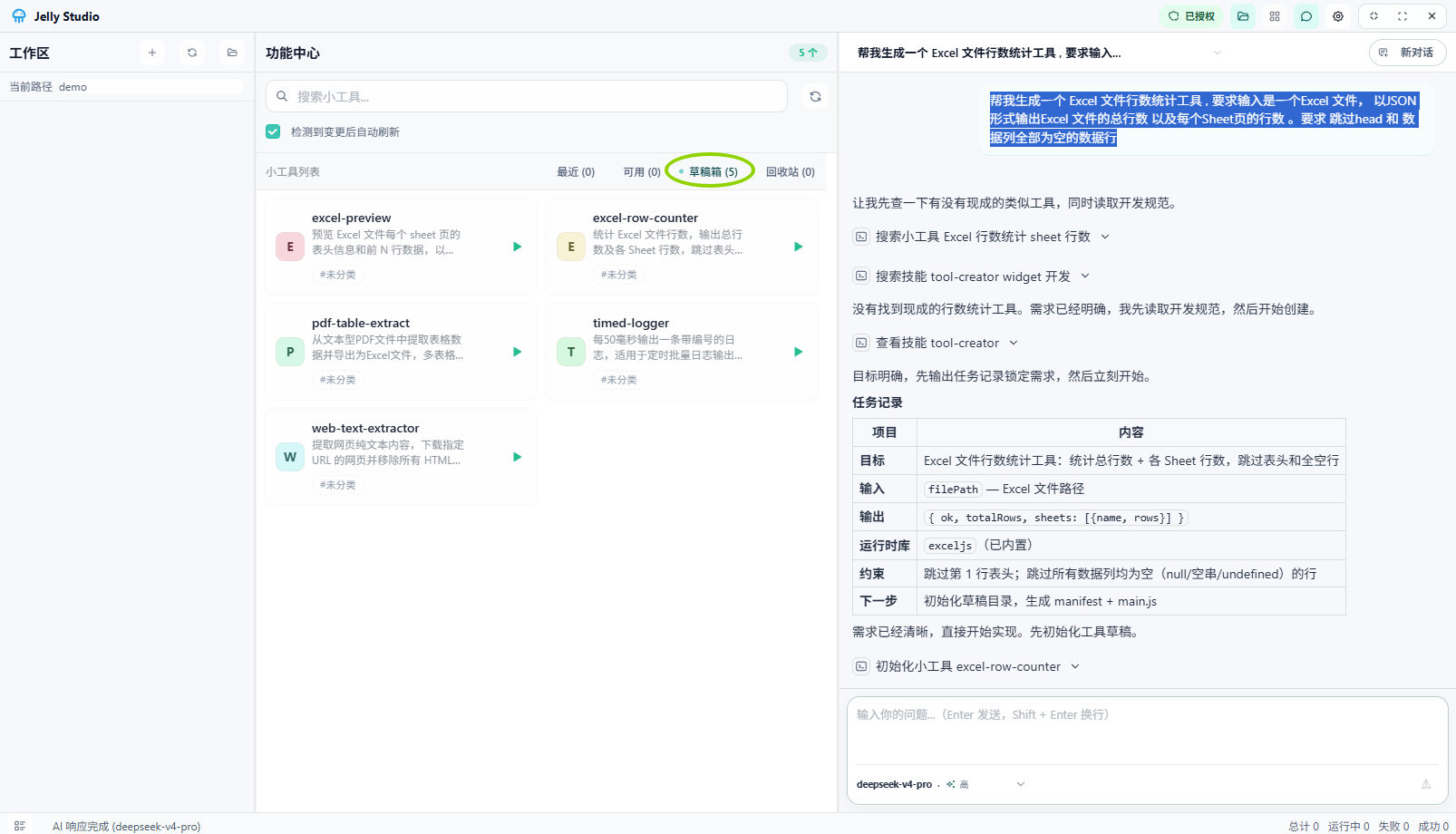Click the workspace add plus icon
The image size is (1456, 834).
pos(152,53)
